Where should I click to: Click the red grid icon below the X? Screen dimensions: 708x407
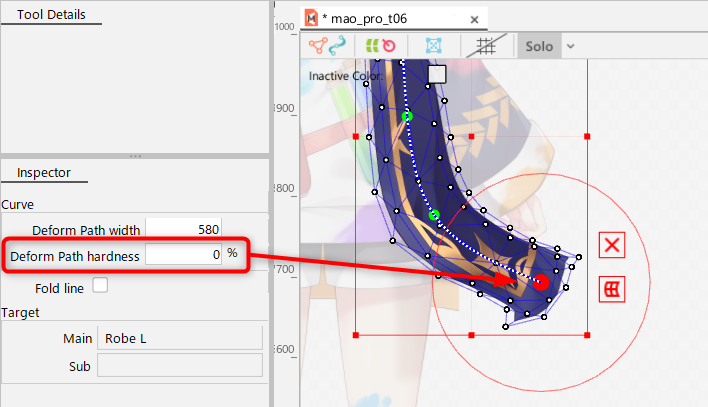click(x=612, y=289)
